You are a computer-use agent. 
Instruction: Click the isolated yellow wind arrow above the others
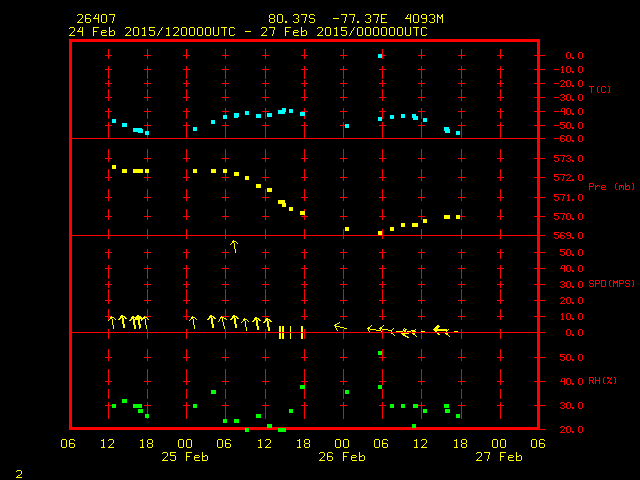point(234,245)
